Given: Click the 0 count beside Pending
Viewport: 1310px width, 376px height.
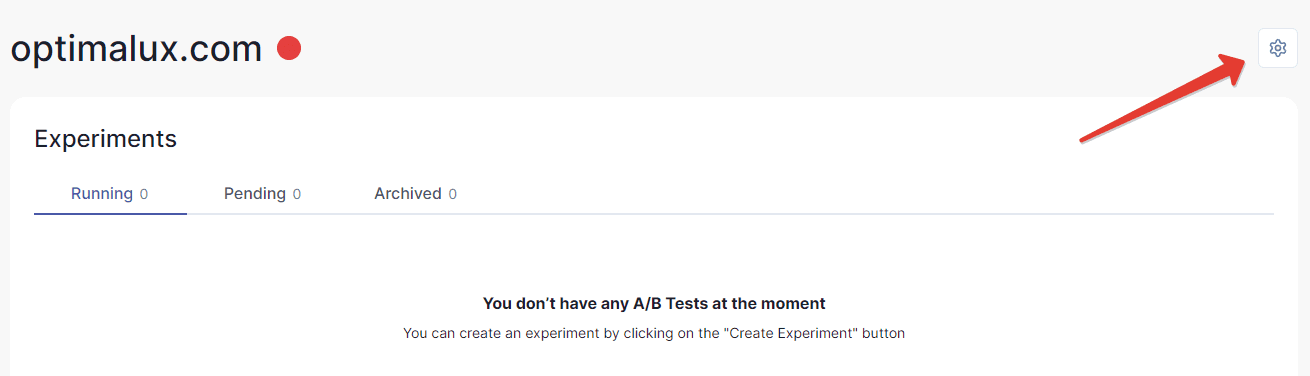Looking at the screenshot, I should coord(297,194).
